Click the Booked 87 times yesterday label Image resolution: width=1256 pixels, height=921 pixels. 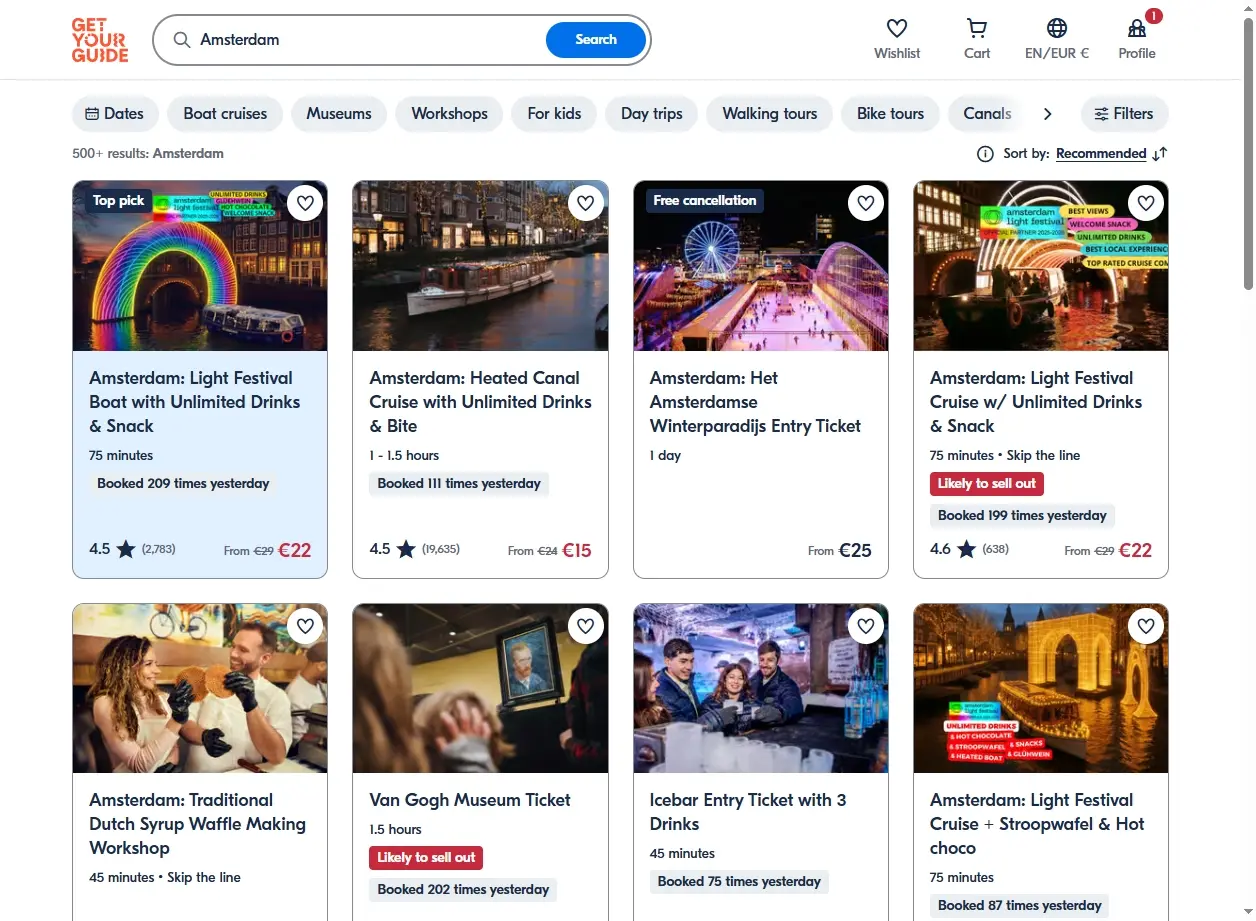[x=1019, y=906]
